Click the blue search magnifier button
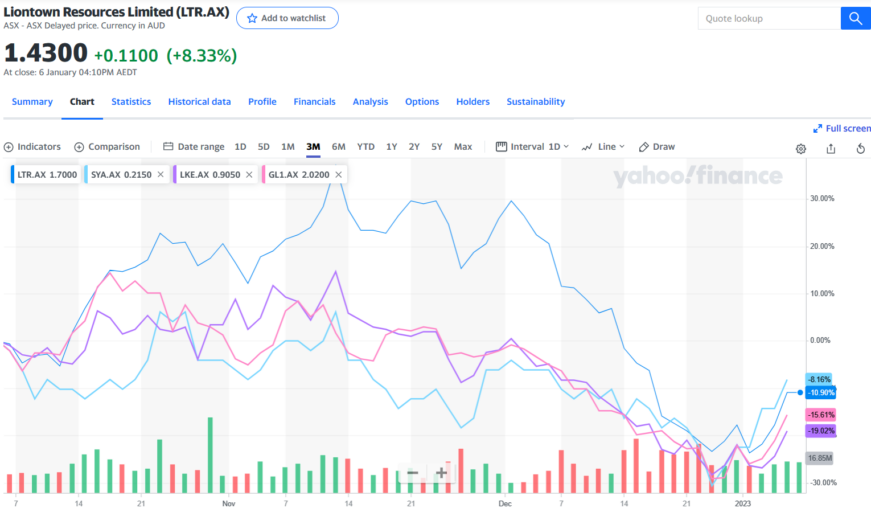 click(x=855, y=18)
